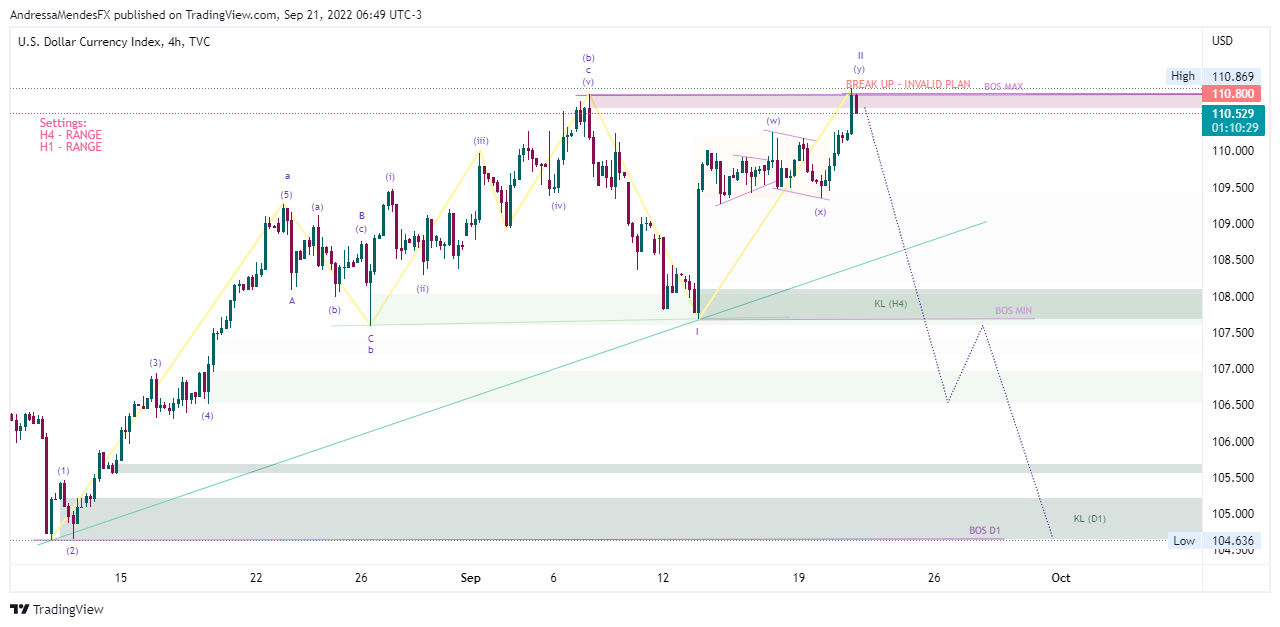Viewport: 1280px width, 627px height.
Task: Select the 'KL (H4)' zone label
Action: (890, 303)
